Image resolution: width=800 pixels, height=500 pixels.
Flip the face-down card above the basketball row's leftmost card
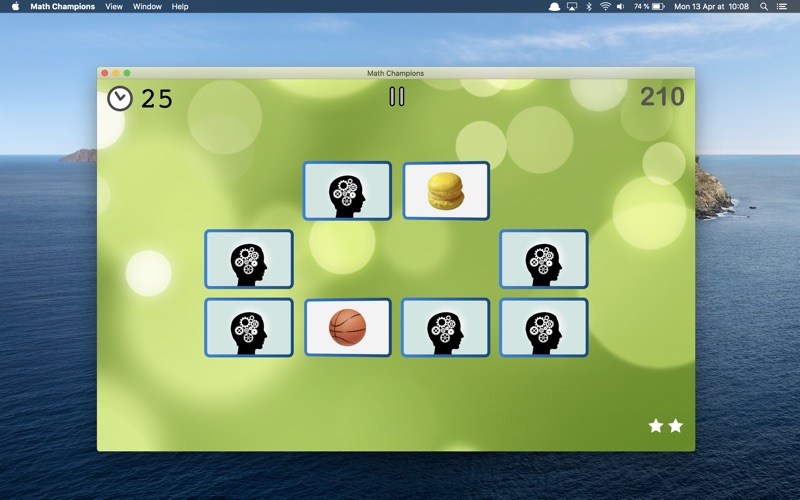tap(249, 259)
